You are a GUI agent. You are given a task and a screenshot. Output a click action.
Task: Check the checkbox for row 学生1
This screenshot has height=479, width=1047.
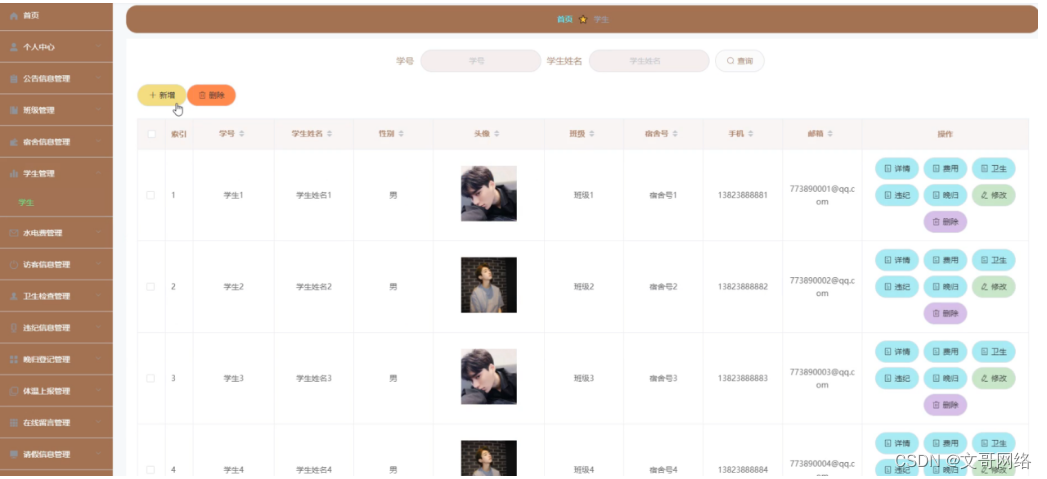(151, 195)
